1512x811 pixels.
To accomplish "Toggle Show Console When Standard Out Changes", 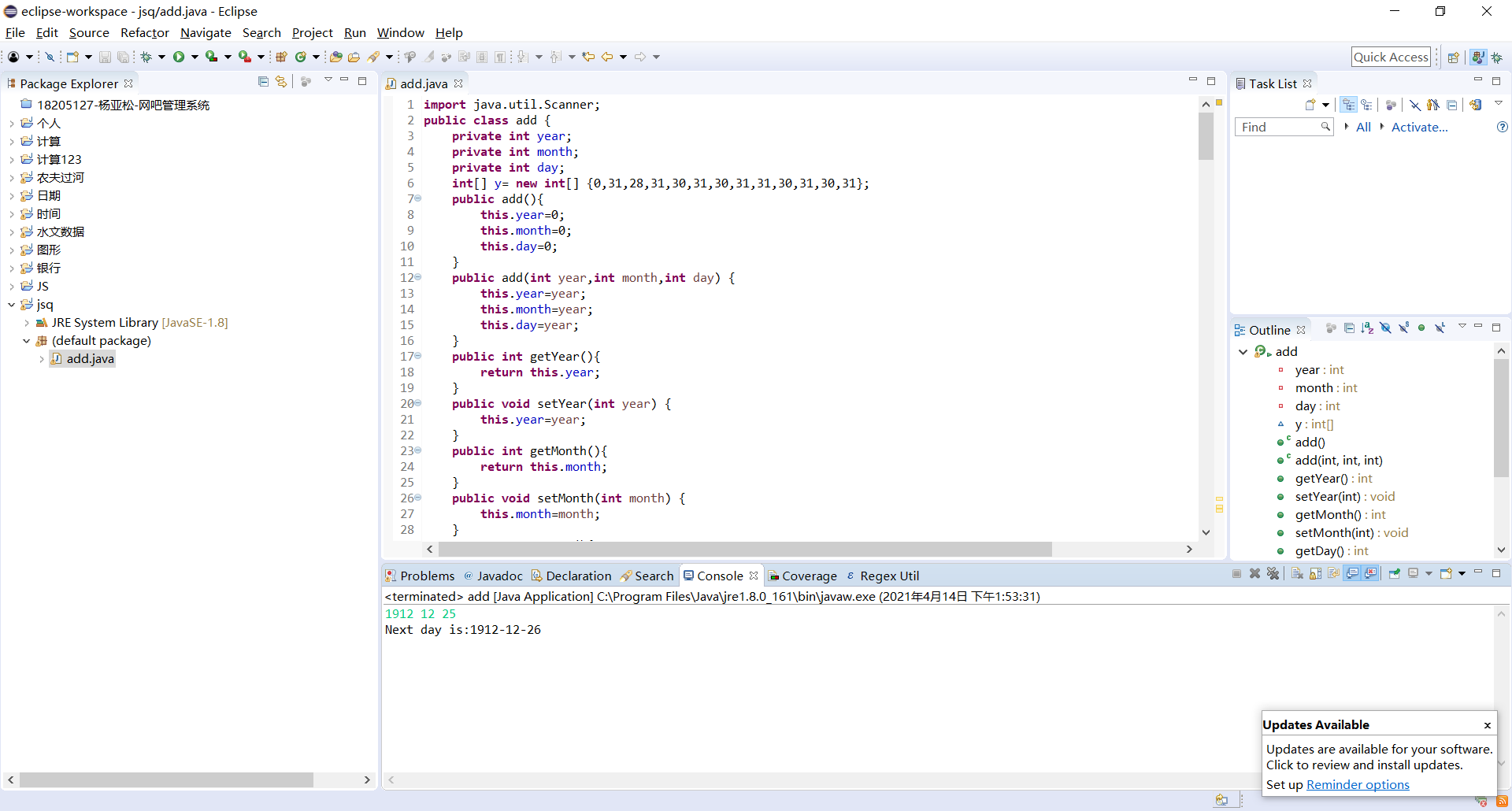I will 1352,573.
